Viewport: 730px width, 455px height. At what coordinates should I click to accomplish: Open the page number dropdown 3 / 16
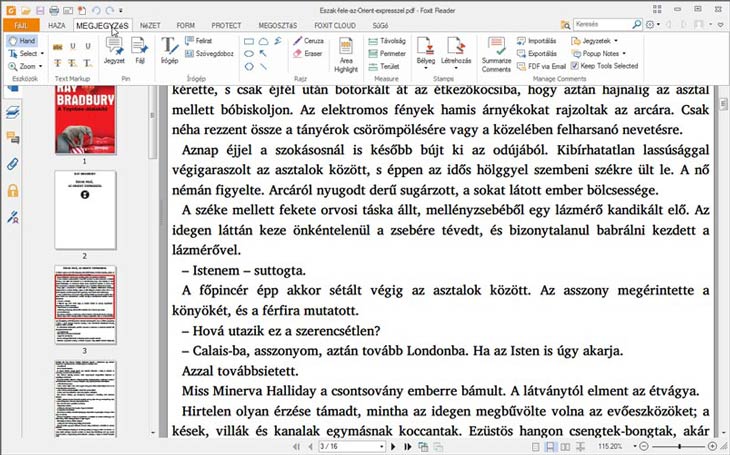pyautogui.click(x=382, y=447)
